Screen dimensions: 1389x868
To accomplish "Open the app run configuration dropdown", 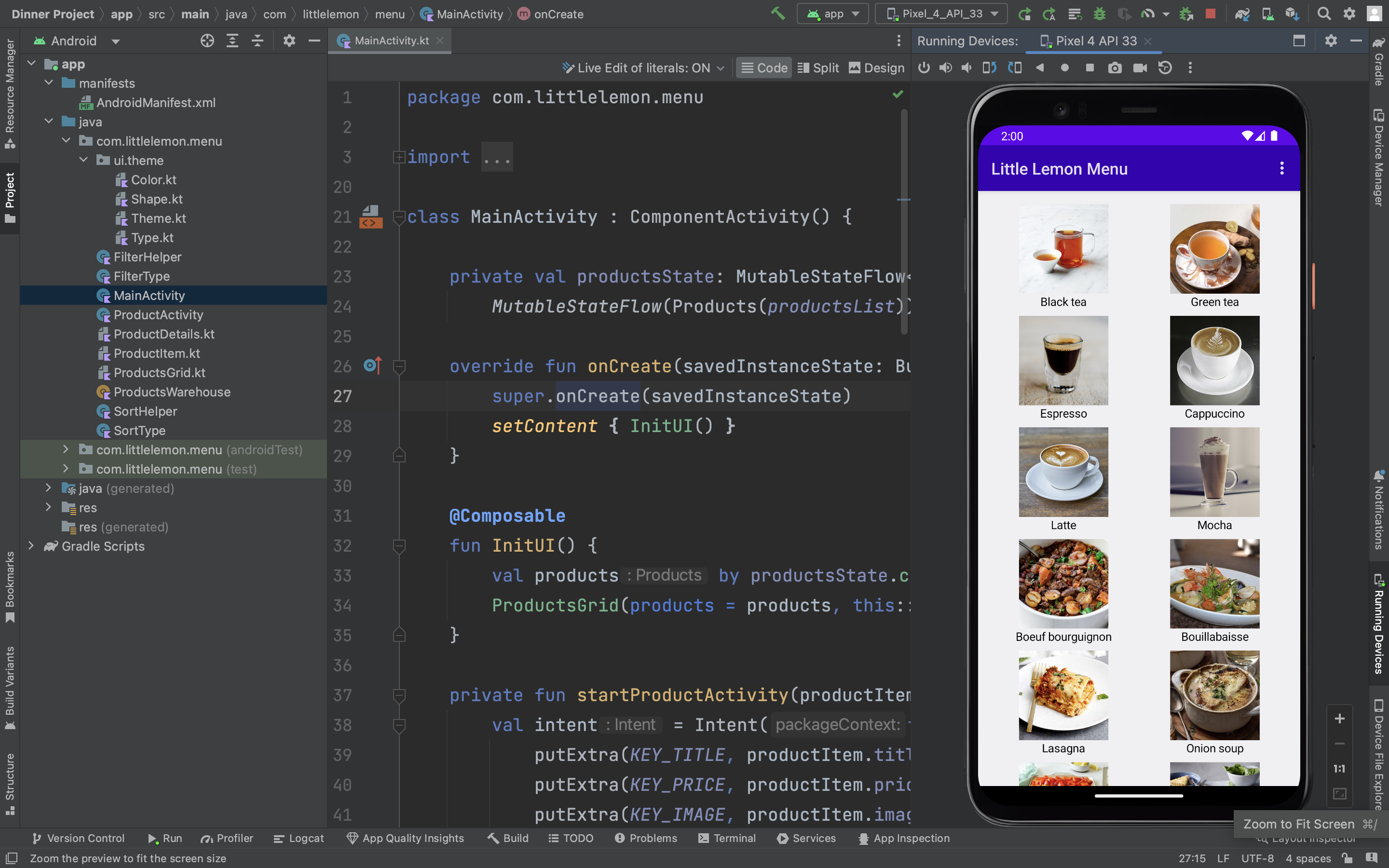I will pos(832,14).
